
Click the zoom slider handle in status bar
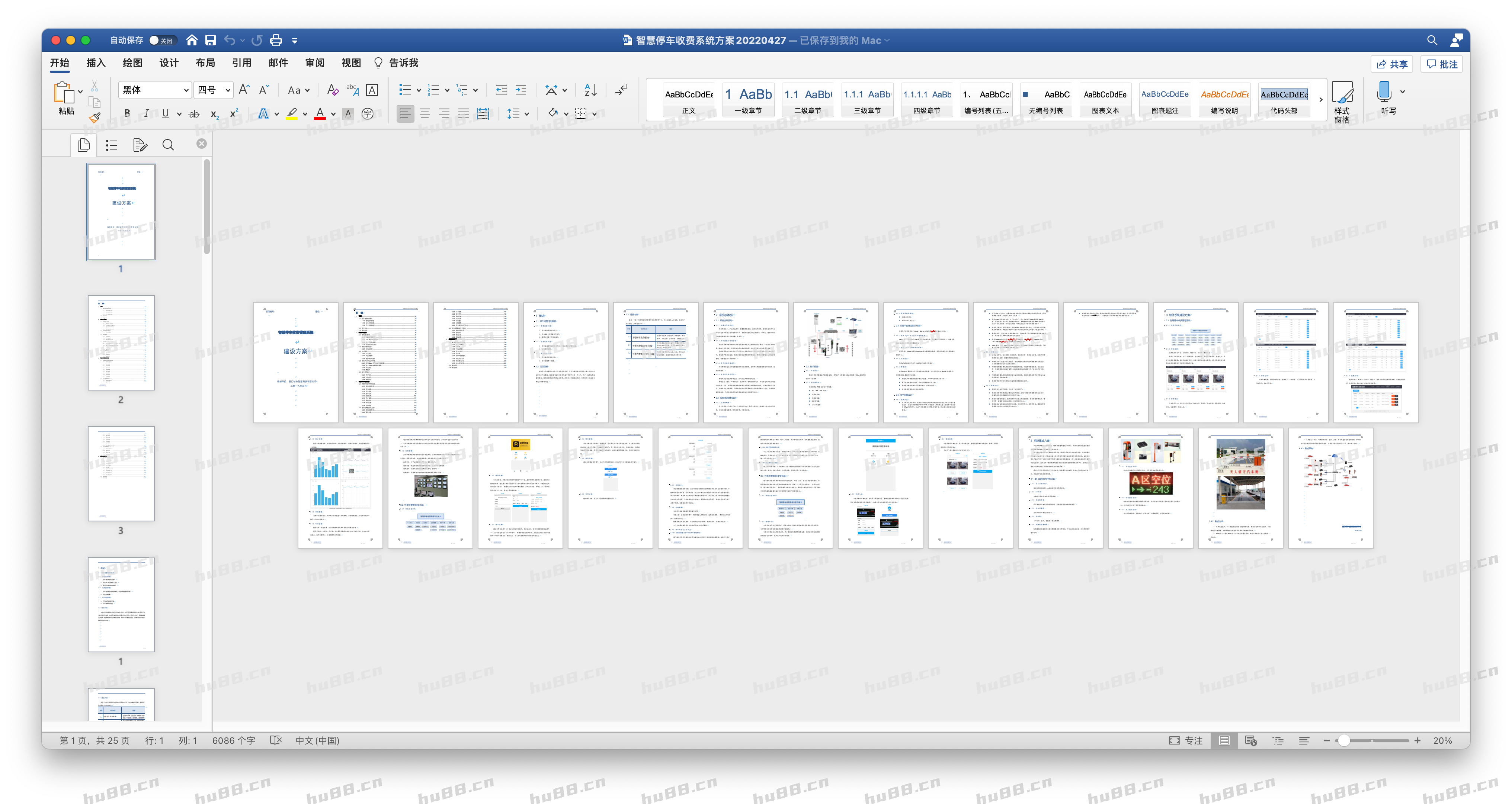[x=1343, y=741]
